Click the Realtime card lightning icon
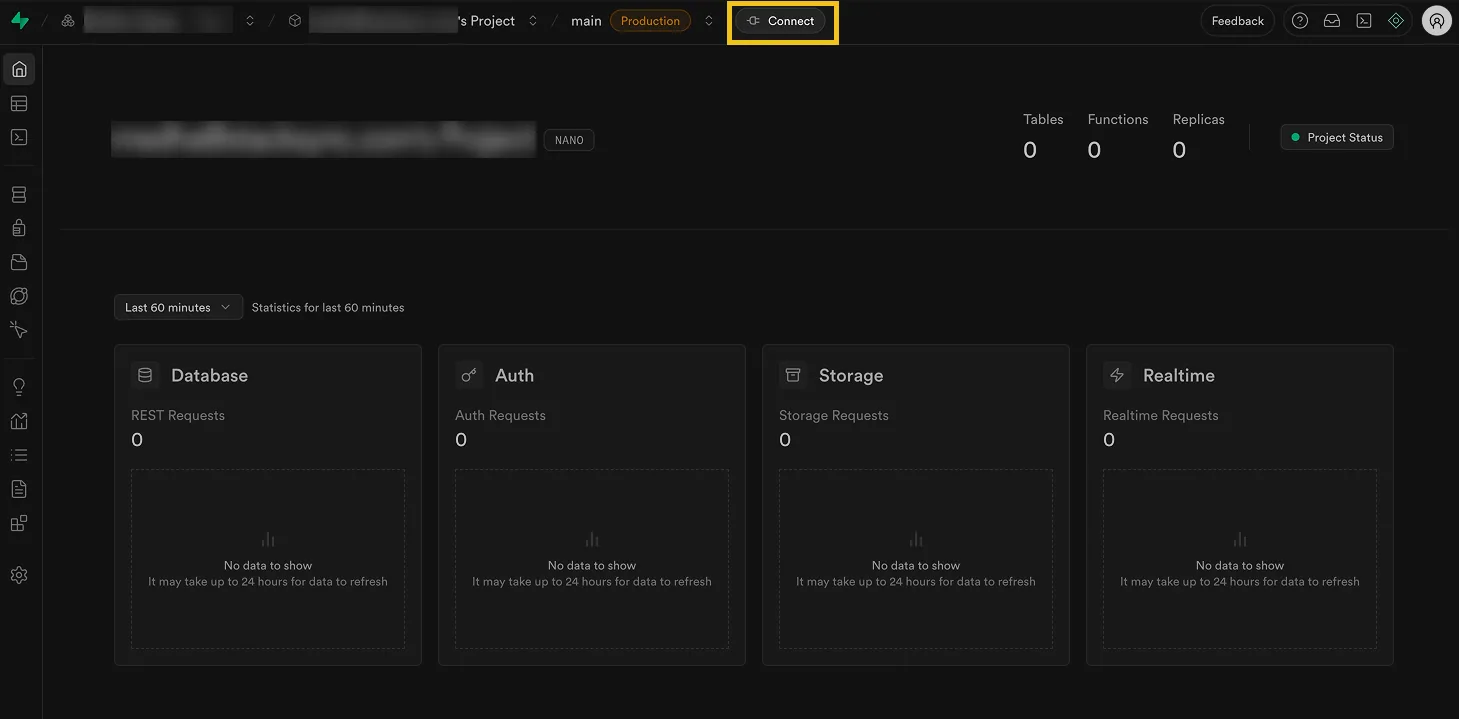The height and width of the screenshot is (719, 1459). 1117,375
